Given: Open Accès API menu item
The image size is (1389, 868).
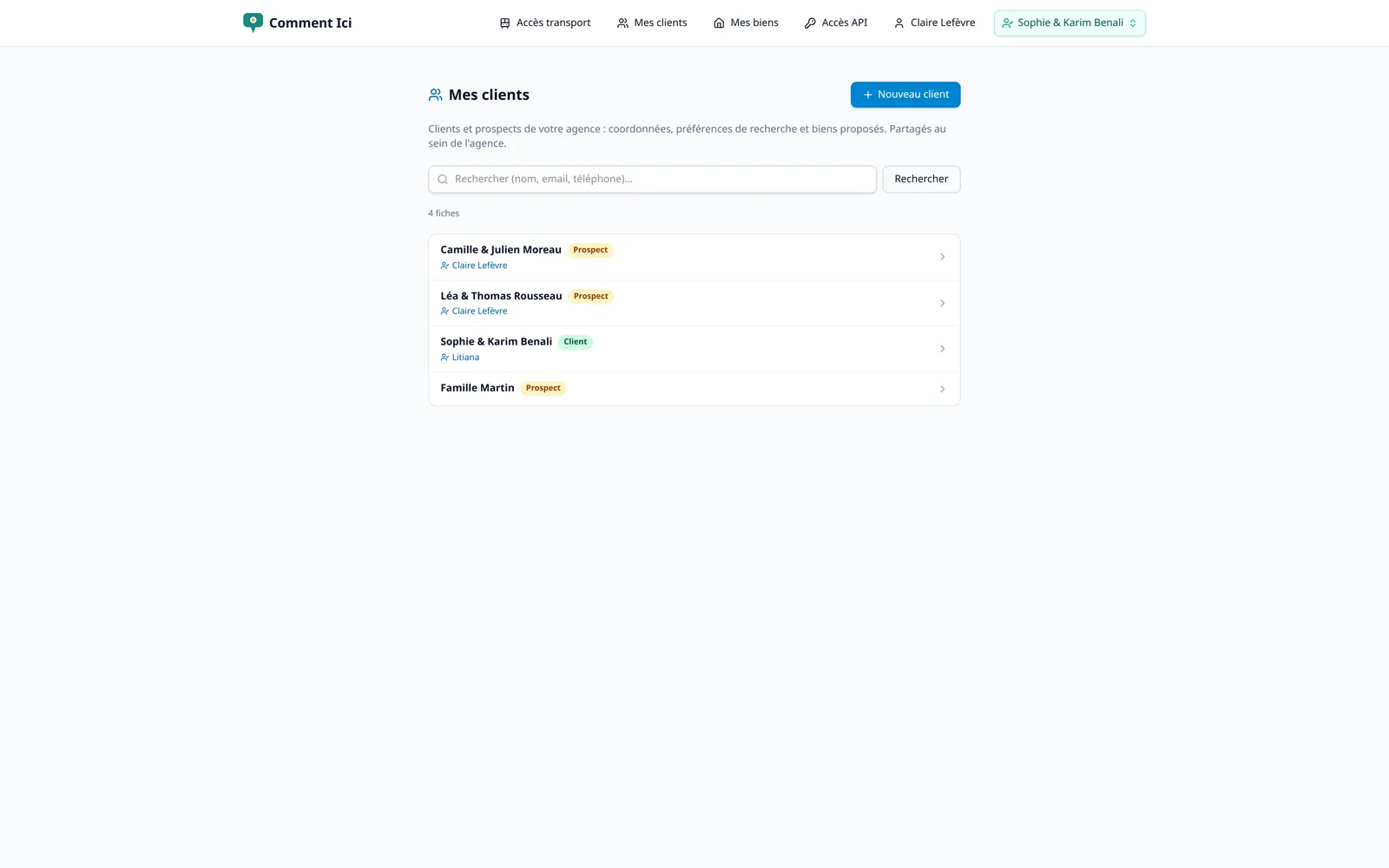Looking at the screenshot, I should point(836,23).
